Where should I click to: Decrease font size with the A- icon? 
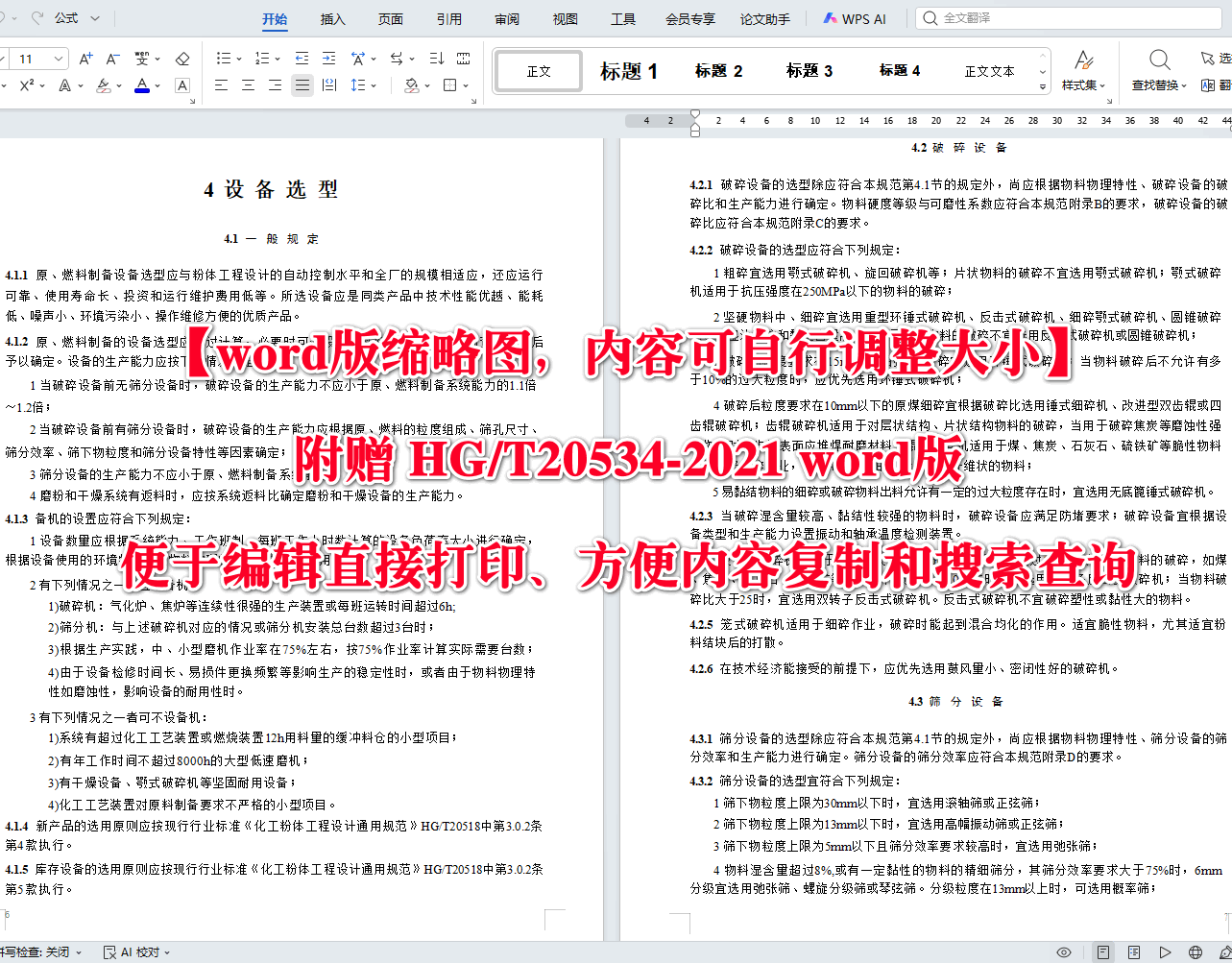click(x=112, y=59)
